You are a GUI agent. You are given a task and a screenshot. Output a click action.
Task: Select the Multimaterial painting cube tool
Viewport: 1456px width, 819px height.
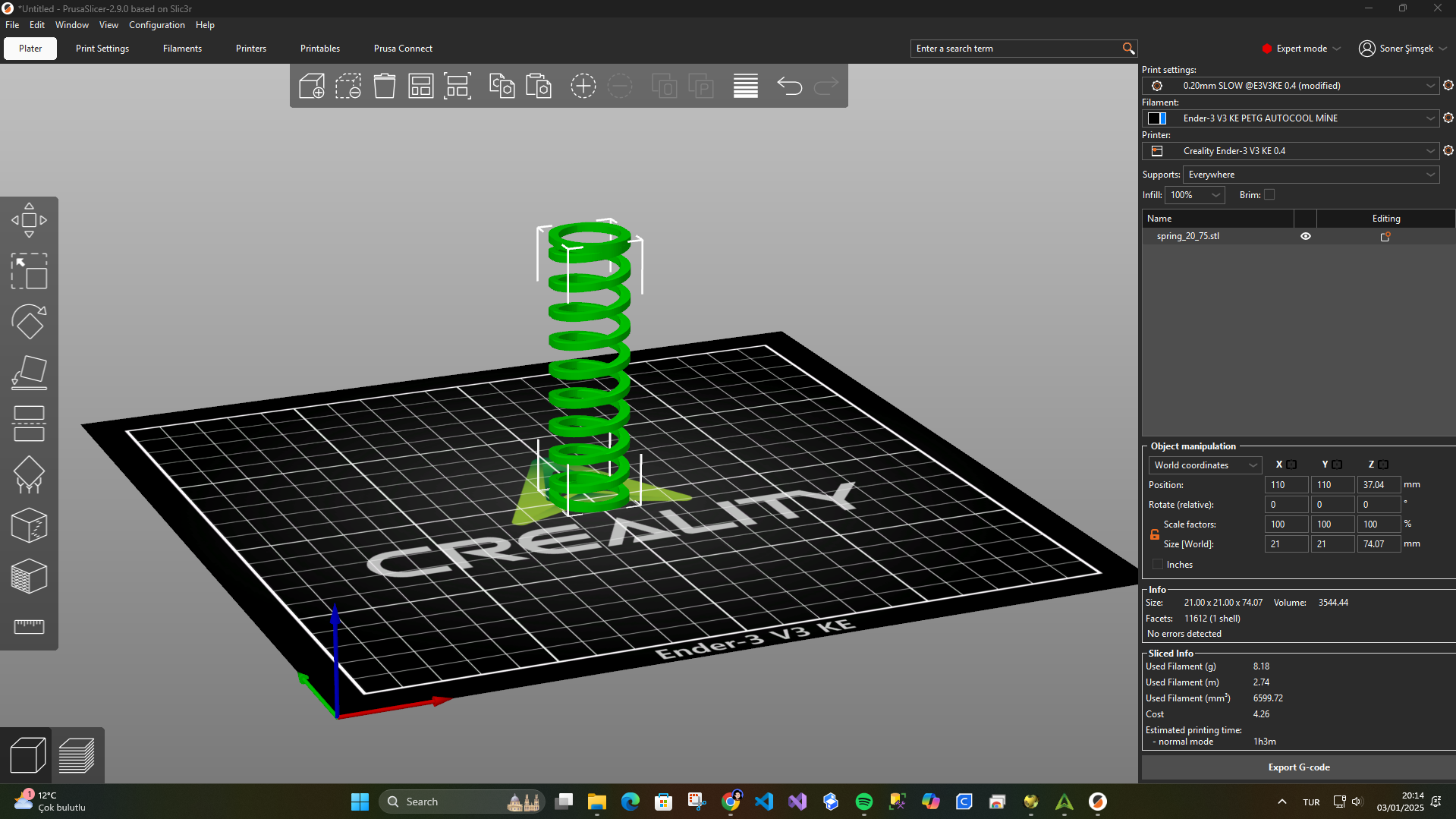coord(29,576)
